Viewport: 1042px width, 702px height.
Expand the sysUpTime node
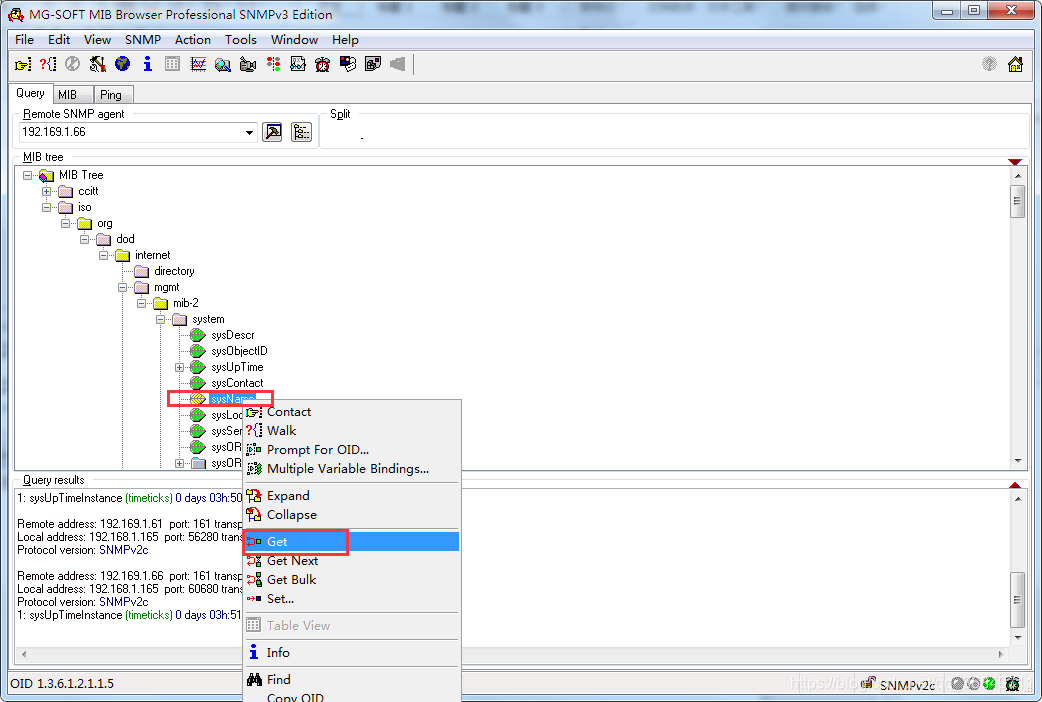click(x=179, y=367)
